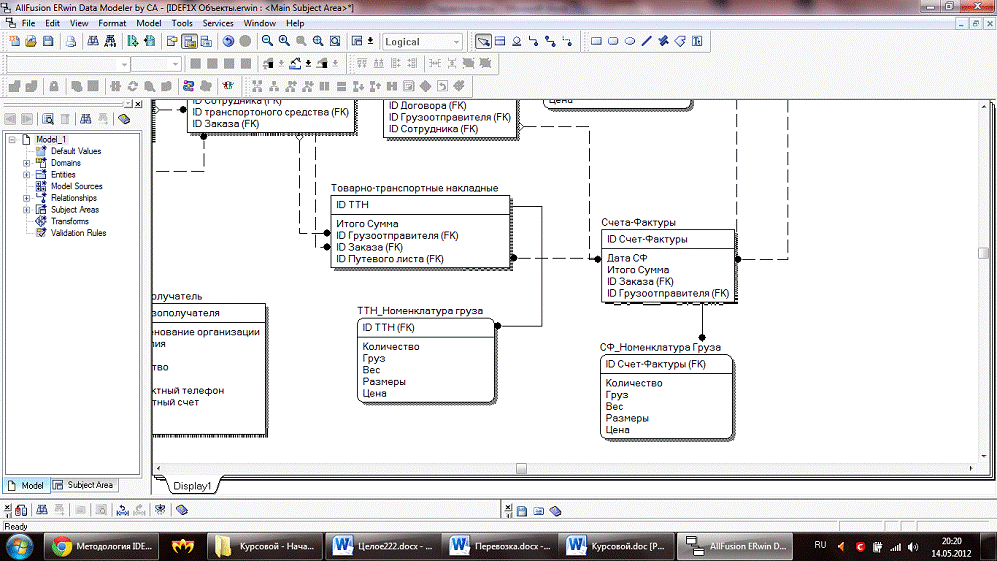Screen dimensions: 997x561
Task: Toggle the rectangle shape tool
Action: 596,42
